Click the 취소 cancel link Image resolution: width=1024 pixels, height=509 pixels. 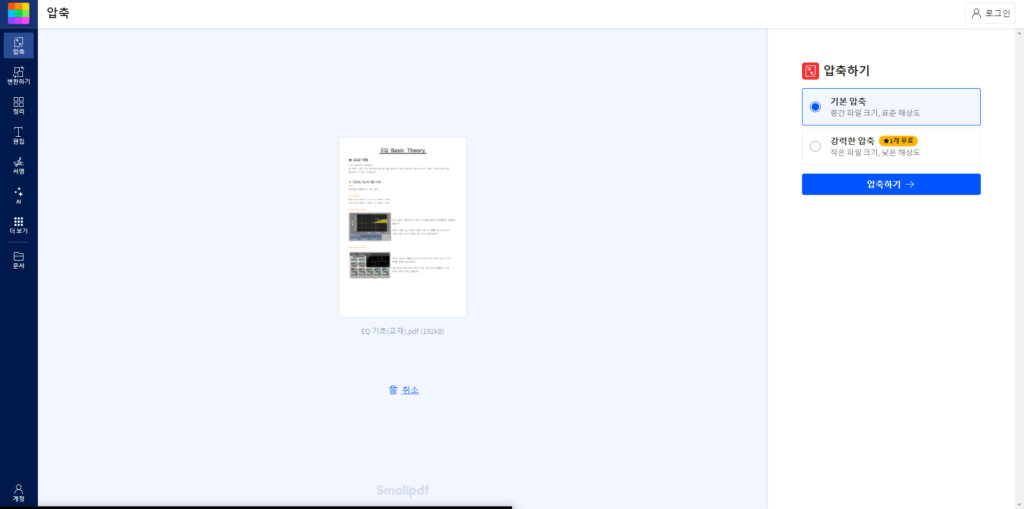404,390
